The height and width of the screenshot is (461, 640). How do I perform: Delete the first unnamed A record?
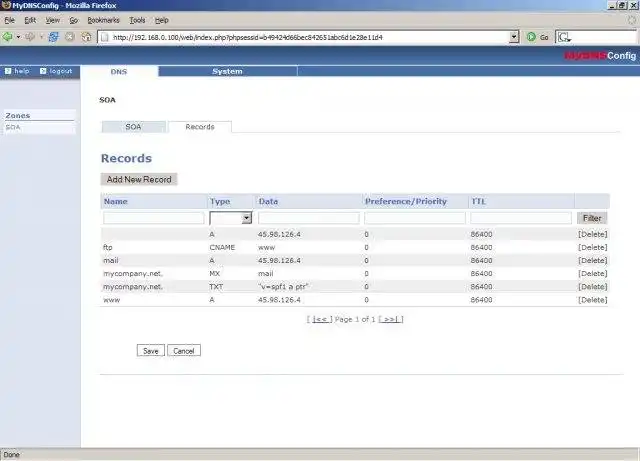(x=593, y=234)
